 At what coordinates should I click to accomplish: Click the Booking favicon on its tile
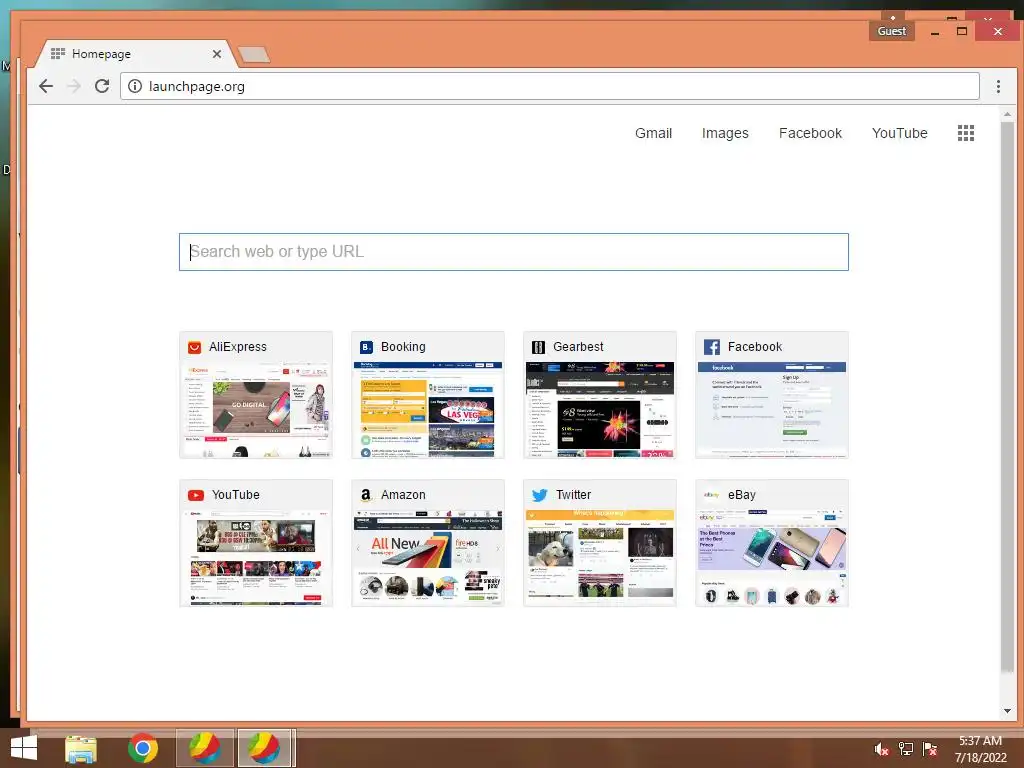366,347
